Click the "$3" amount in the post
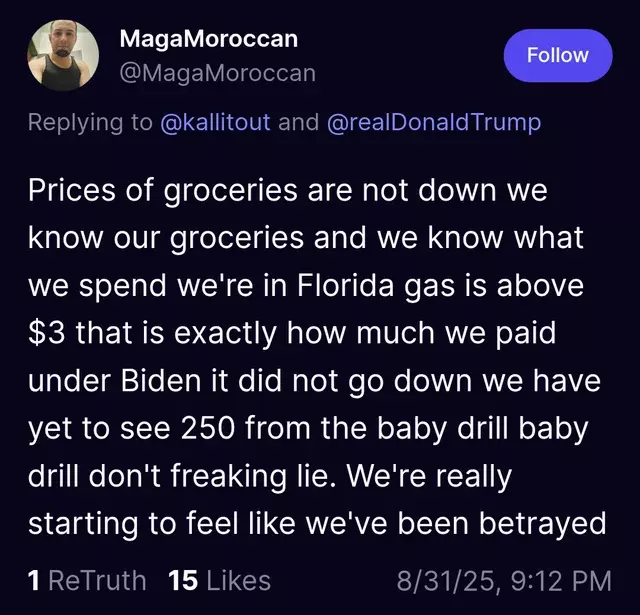This screenshot has width=640, height=615. point(47,333)
